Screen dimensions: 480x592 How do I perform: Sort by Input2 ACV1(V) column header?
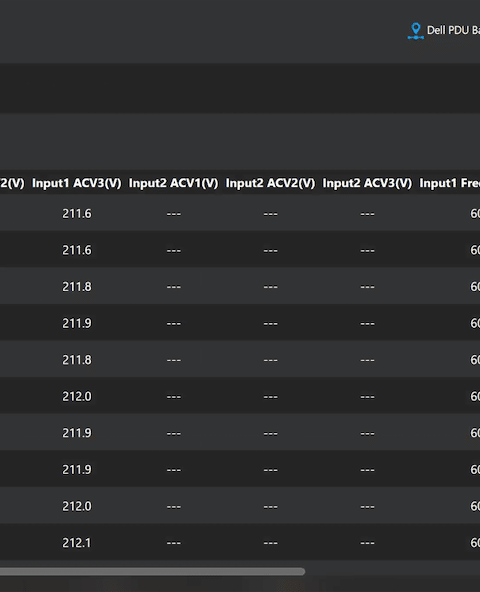[173, 183]
